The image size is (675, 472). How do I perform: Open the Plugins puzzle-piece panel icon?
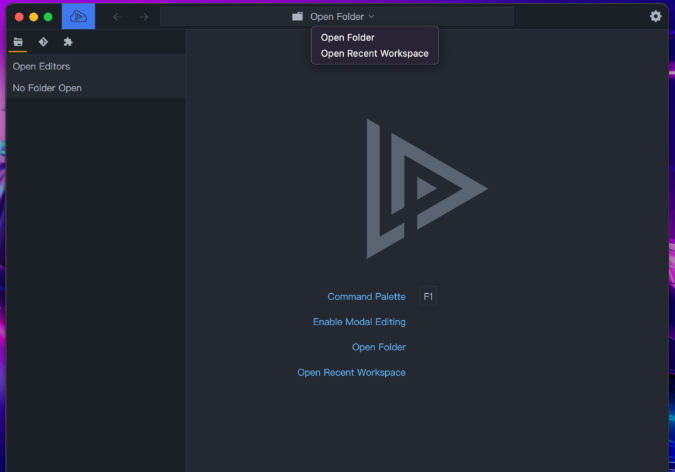[x=68, y=42]
